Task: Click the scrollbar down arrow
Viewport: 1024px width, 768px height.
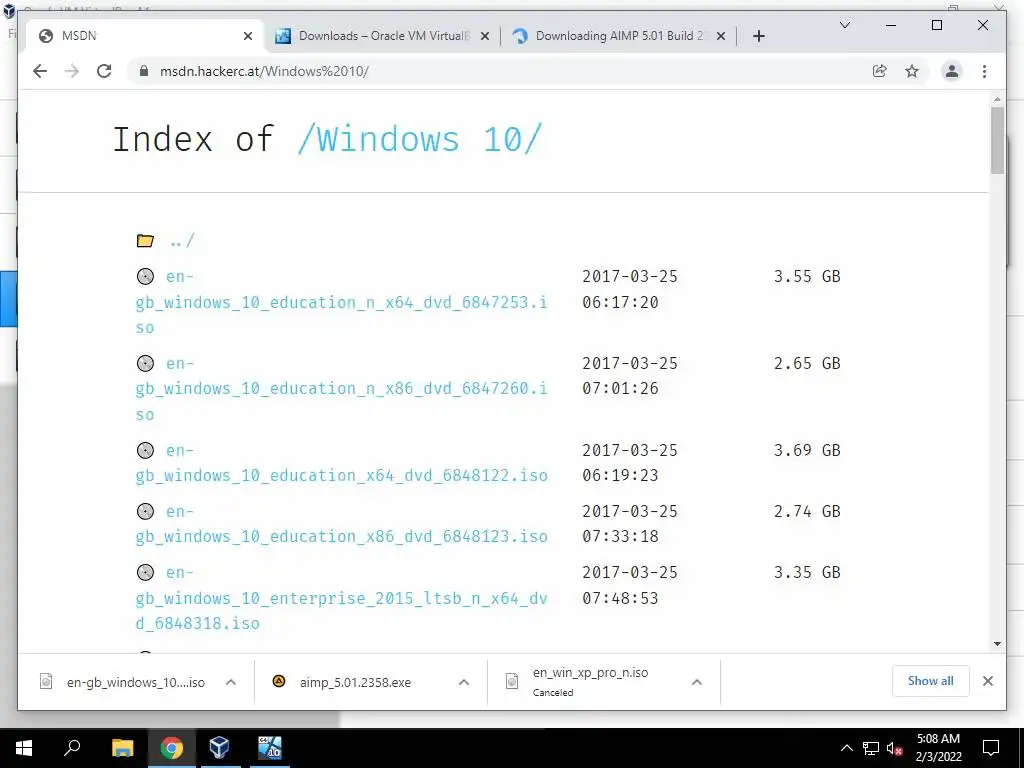Action: coord(997,644)
